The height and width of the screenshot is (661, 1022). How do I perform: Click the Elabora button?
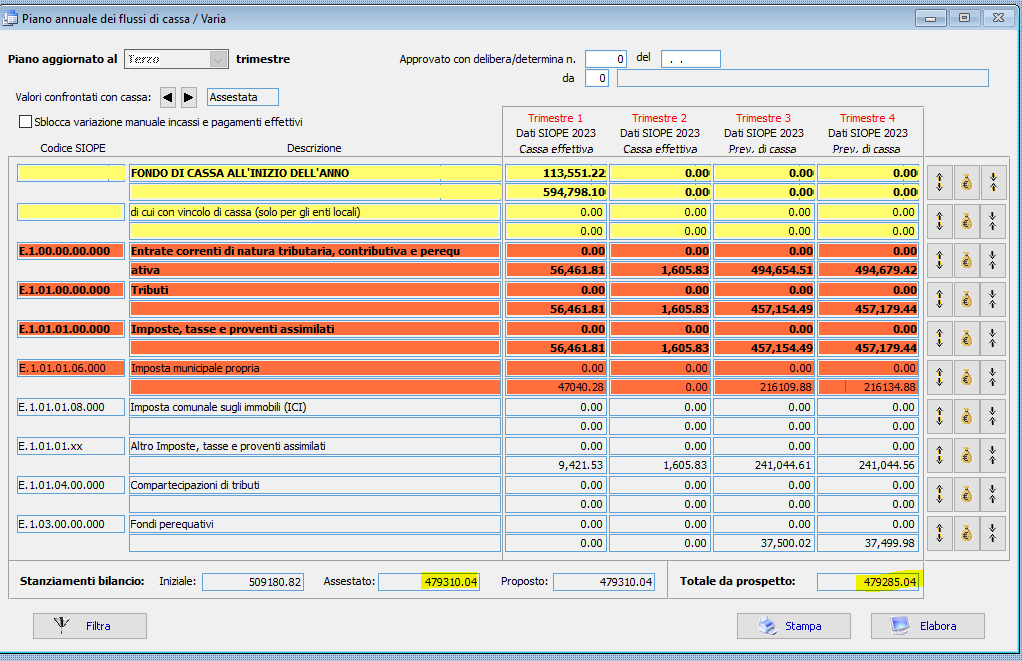point(927,626)
